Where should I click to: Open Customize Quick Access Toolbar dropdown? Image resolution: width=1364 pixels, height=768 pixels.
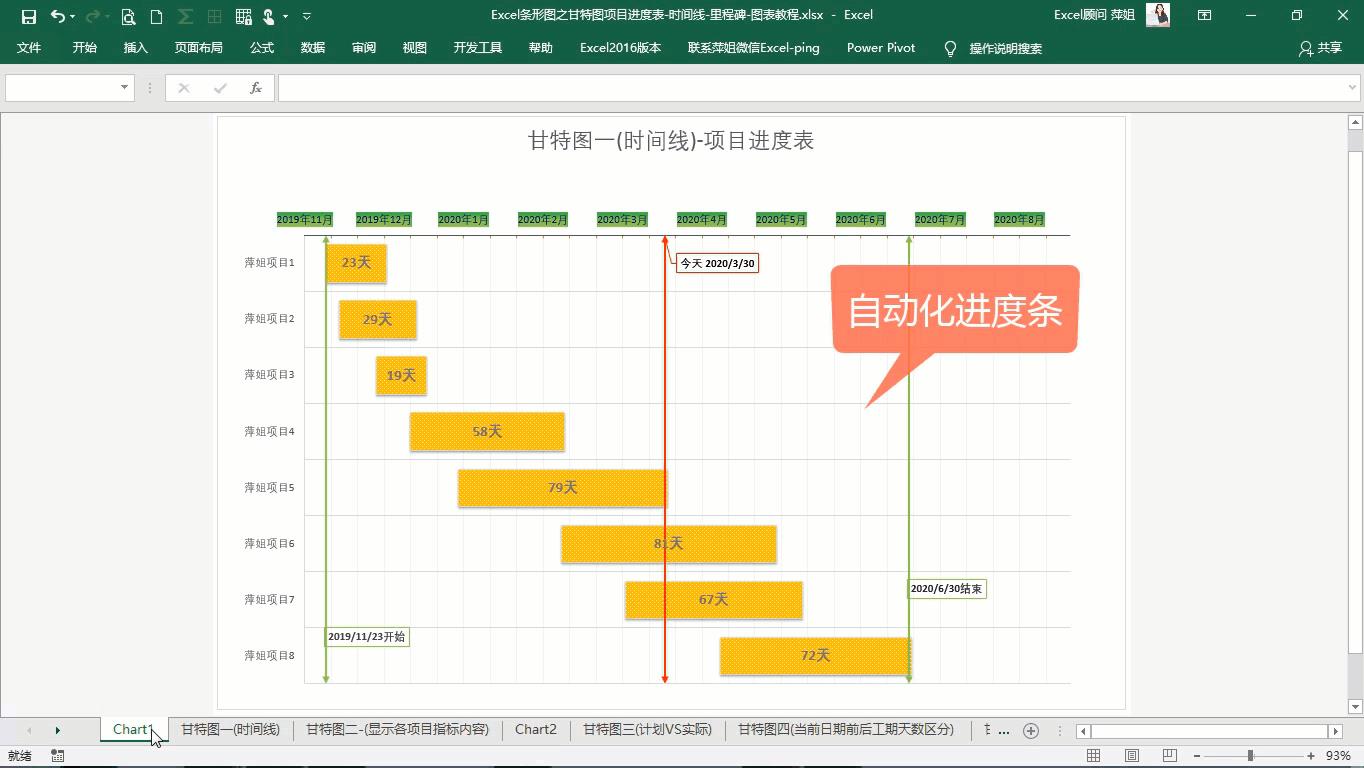point(306,16)
